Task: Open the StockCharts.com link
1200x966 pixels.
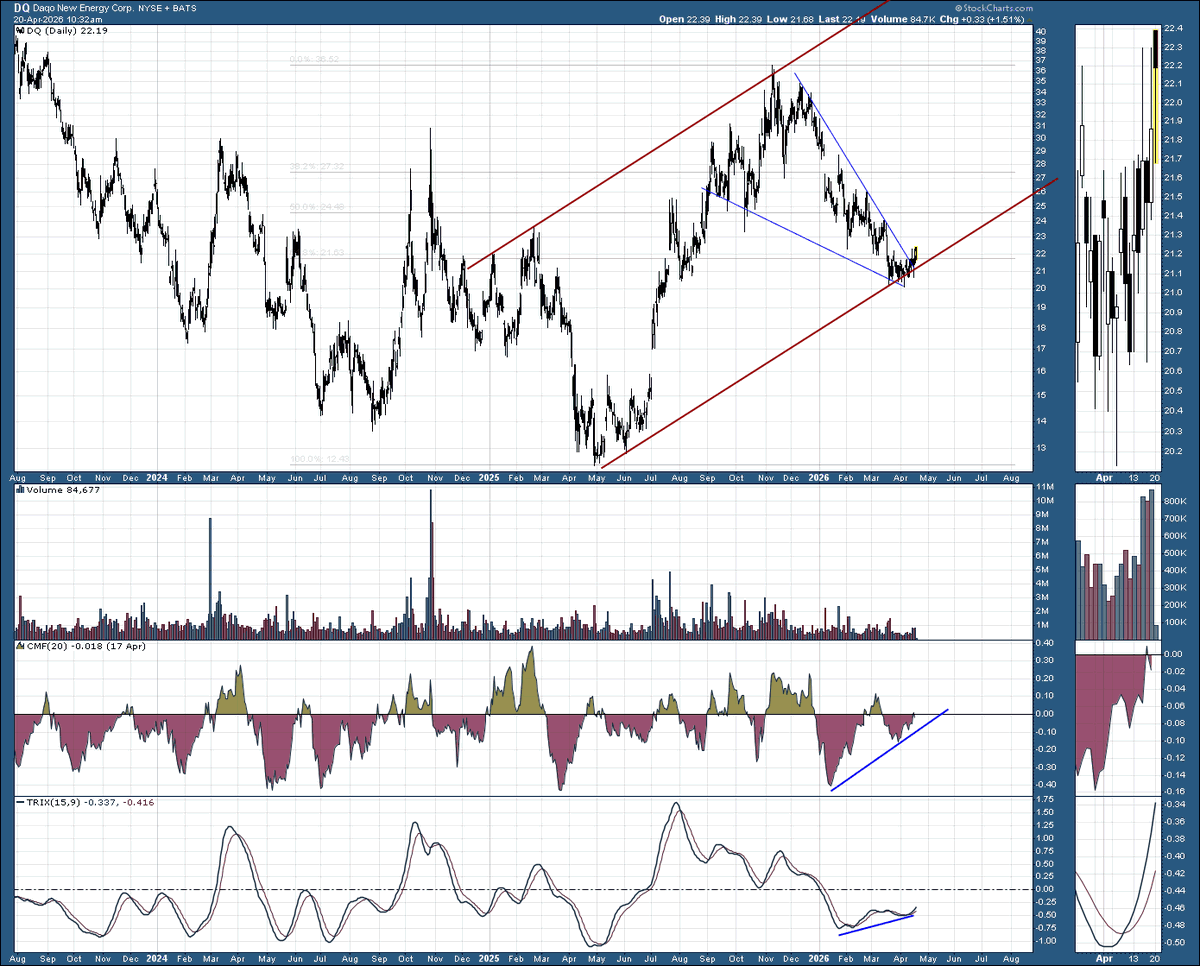Action: tap(996, 8)
